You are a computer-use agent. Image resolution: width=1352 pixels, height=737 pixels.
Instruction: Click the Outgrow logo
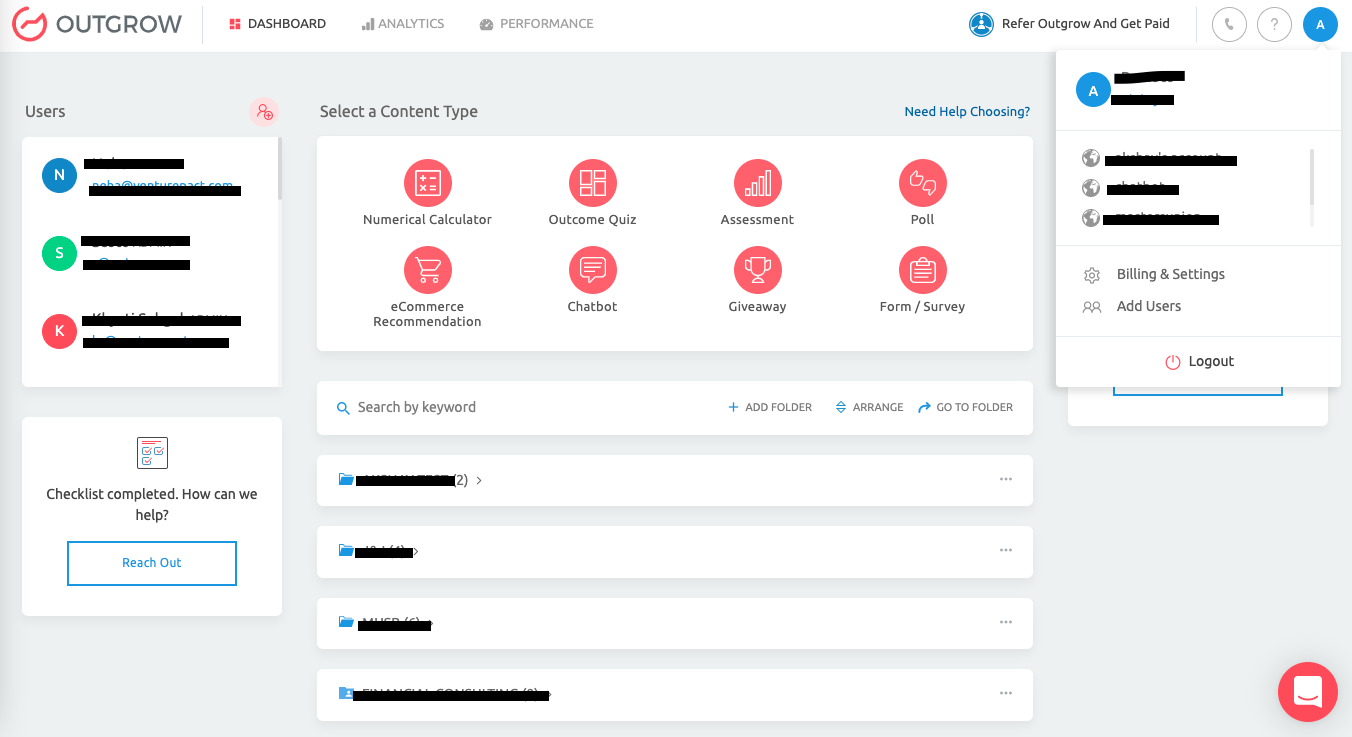97,24
